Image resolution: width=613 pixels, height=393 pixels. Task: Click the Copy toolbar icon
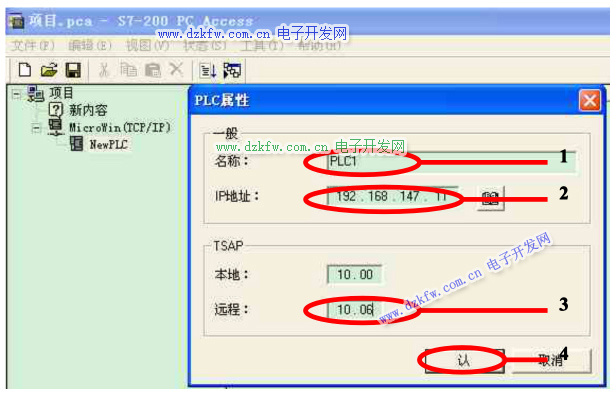pyautogui.click(x=128, y=70)
